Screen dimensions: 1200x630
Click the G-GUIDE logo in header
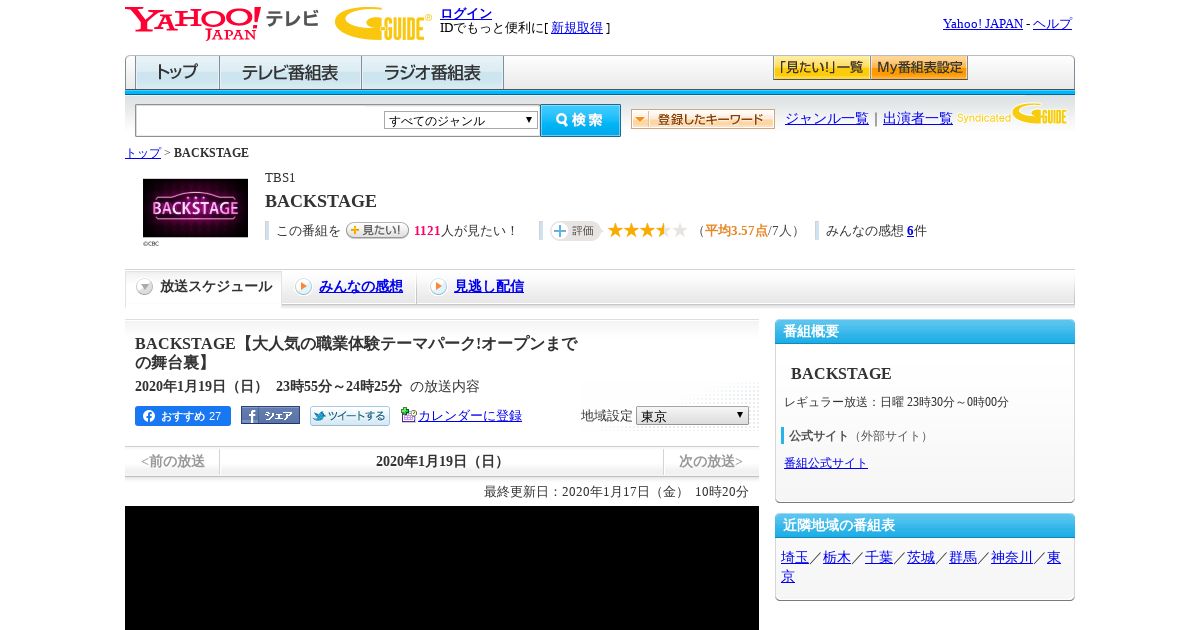click(x=383, y=23)
